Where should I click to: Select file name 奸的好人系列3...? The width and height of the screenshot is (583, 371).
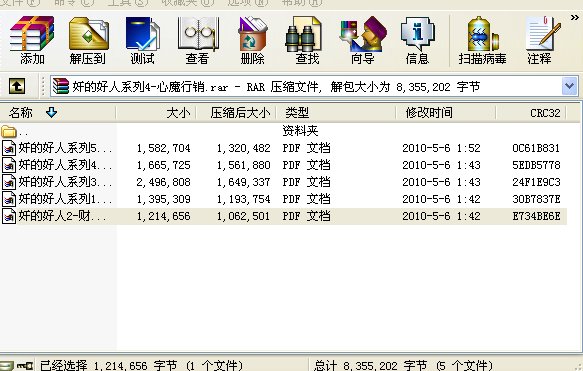pos(65,182)
